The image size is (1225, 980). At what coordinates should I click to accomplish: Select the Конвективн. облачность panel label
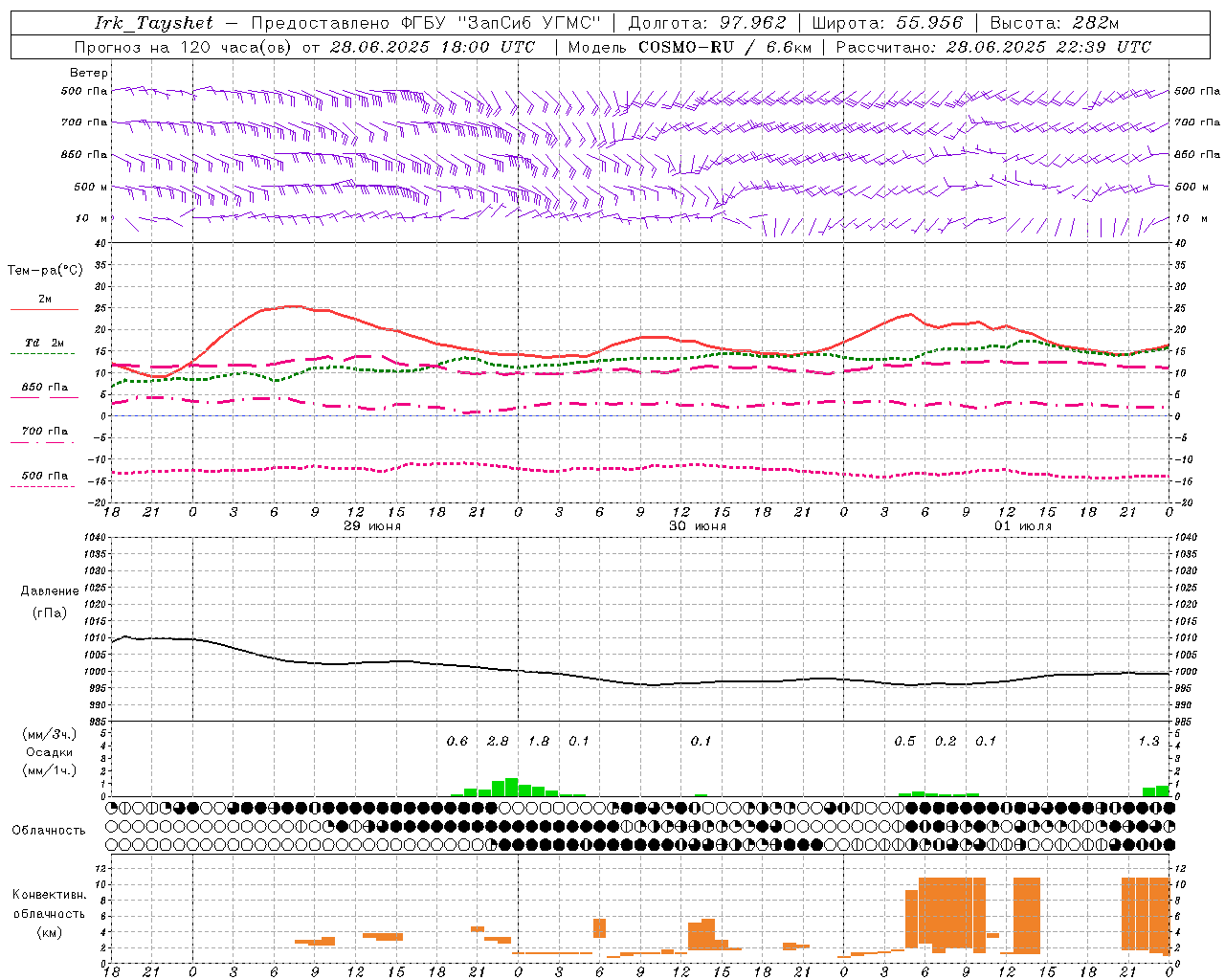coord(49,913)
